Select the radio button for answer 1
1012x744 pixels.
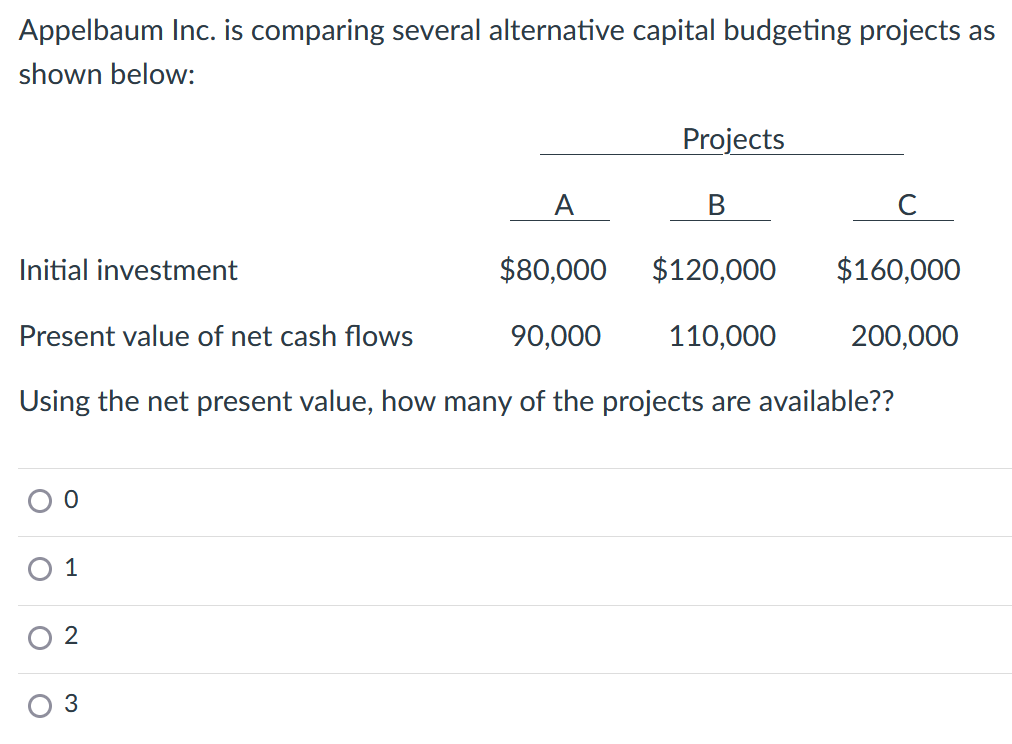[x=40, y=569]
